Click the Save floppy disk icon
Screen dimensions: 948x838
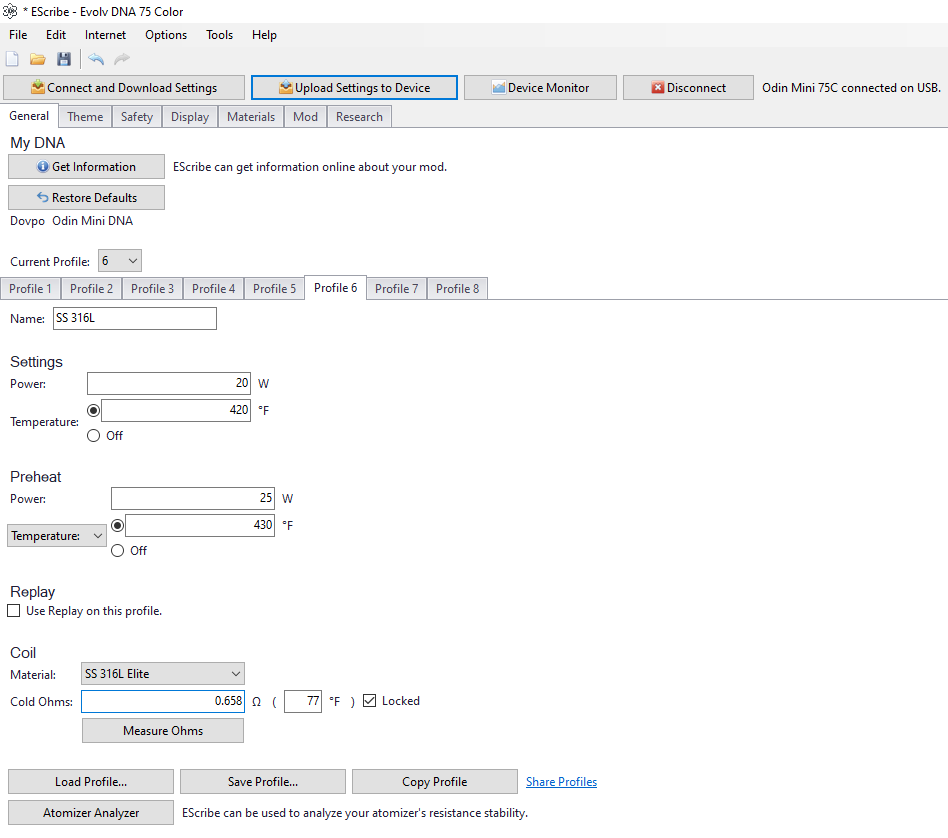[x=64, y=60]
